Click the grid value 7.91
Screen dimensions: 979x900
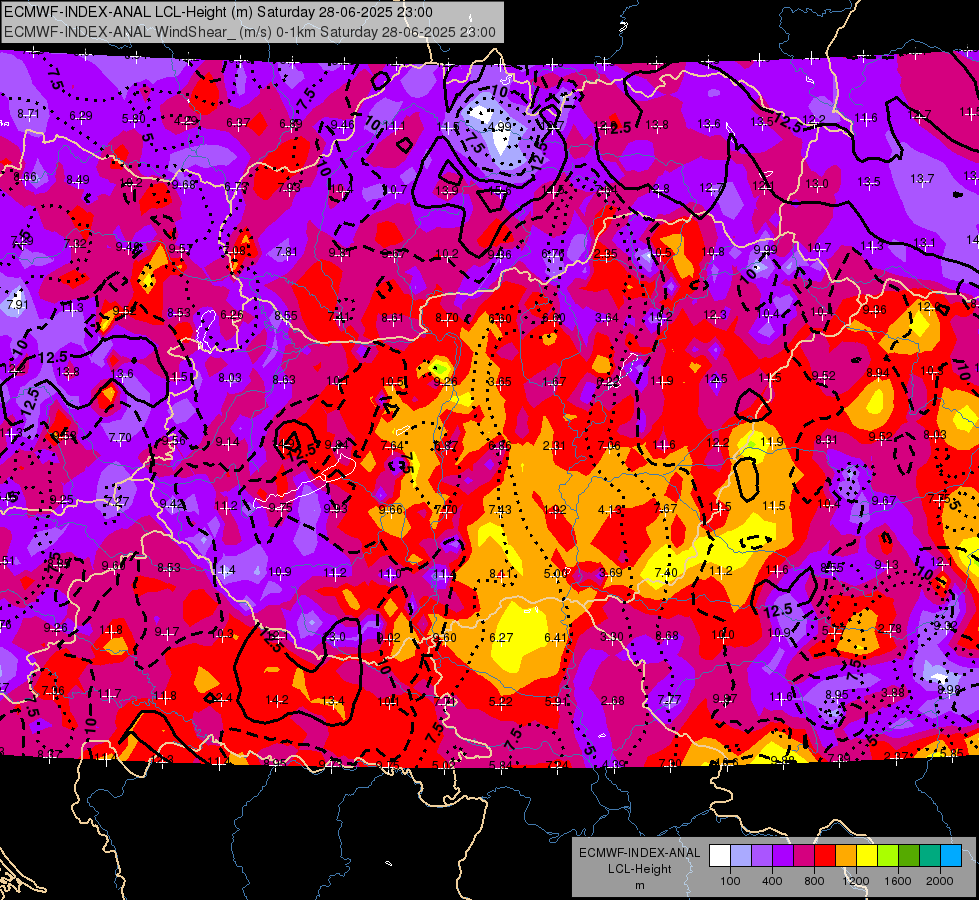click(17, 305)
